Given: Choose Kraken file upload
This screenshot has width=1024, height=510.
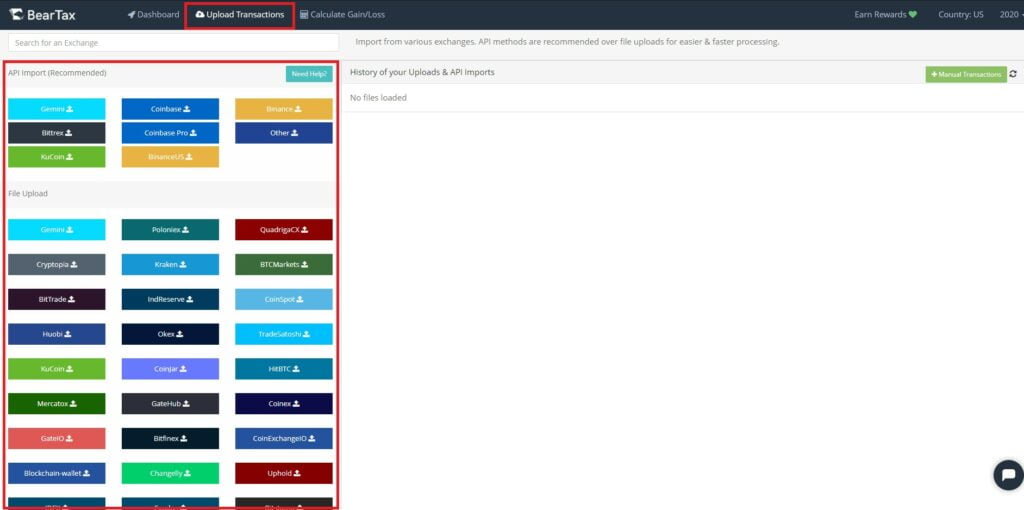Looking at the screenshot, I should click(170, 264).
